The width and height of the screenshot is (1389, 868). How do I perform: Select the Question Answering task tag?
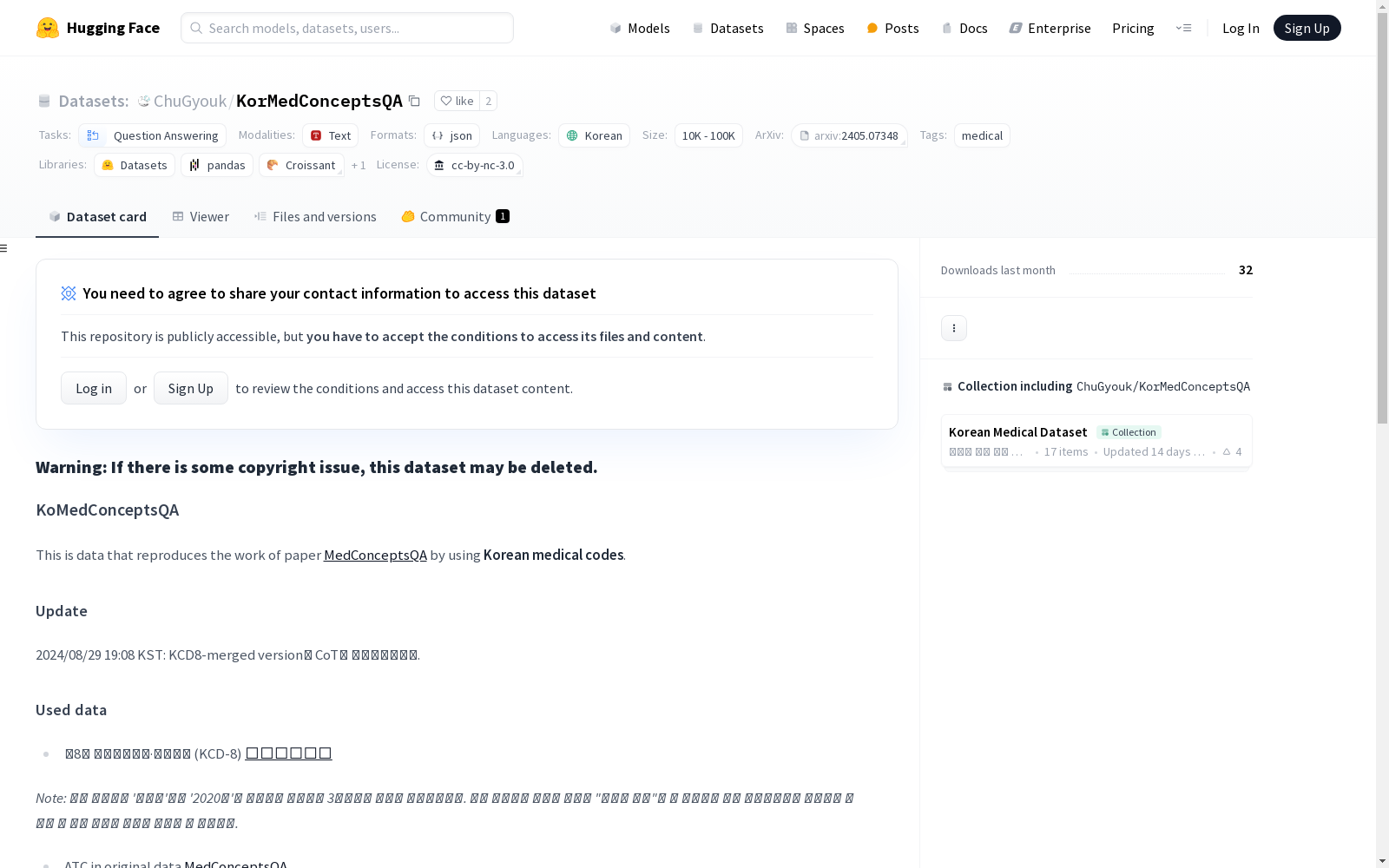click(x=152, y=135)
